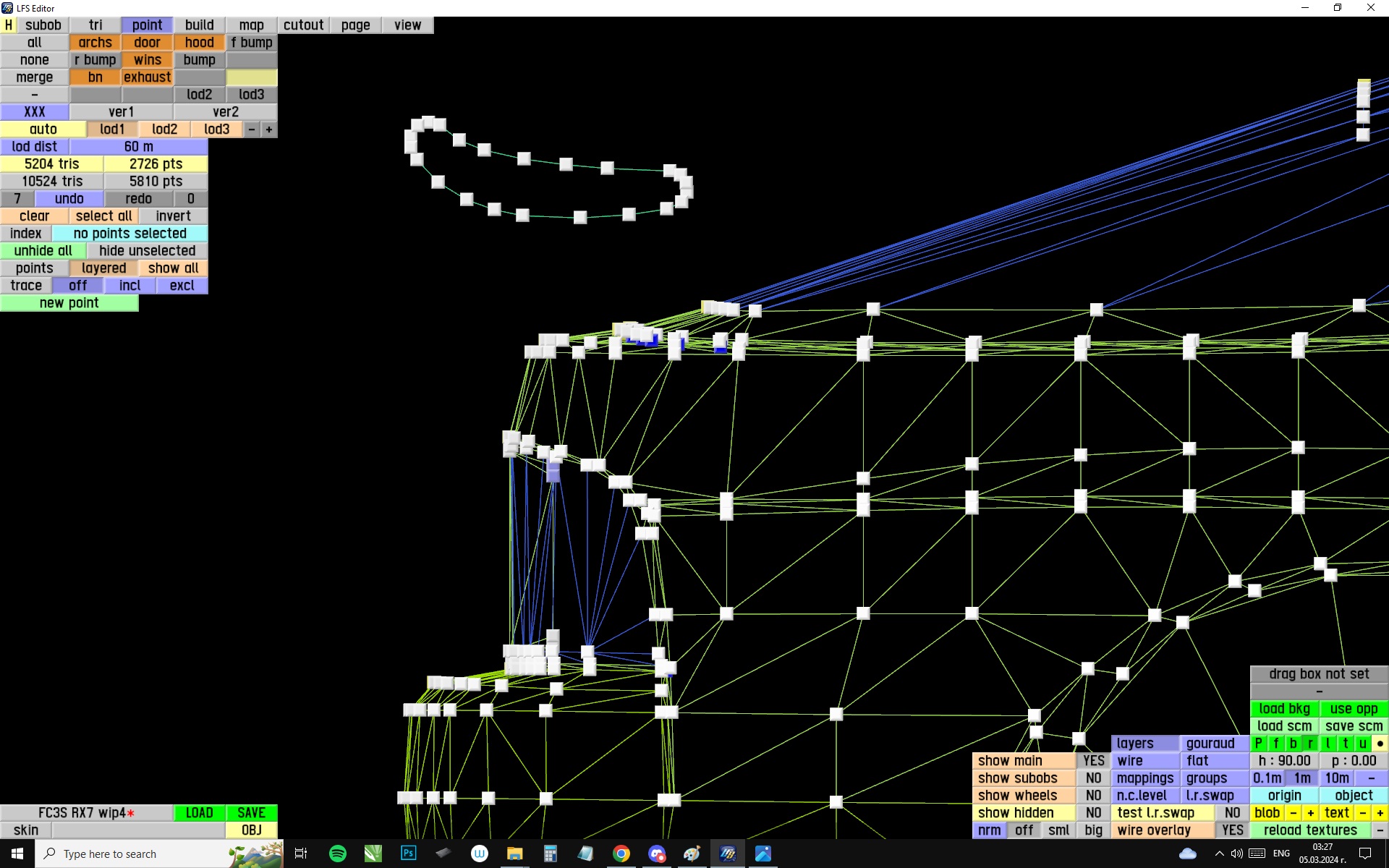1389x868 pixels.
Task: Open Spotify from the taskbar
Action: point(337,854)
